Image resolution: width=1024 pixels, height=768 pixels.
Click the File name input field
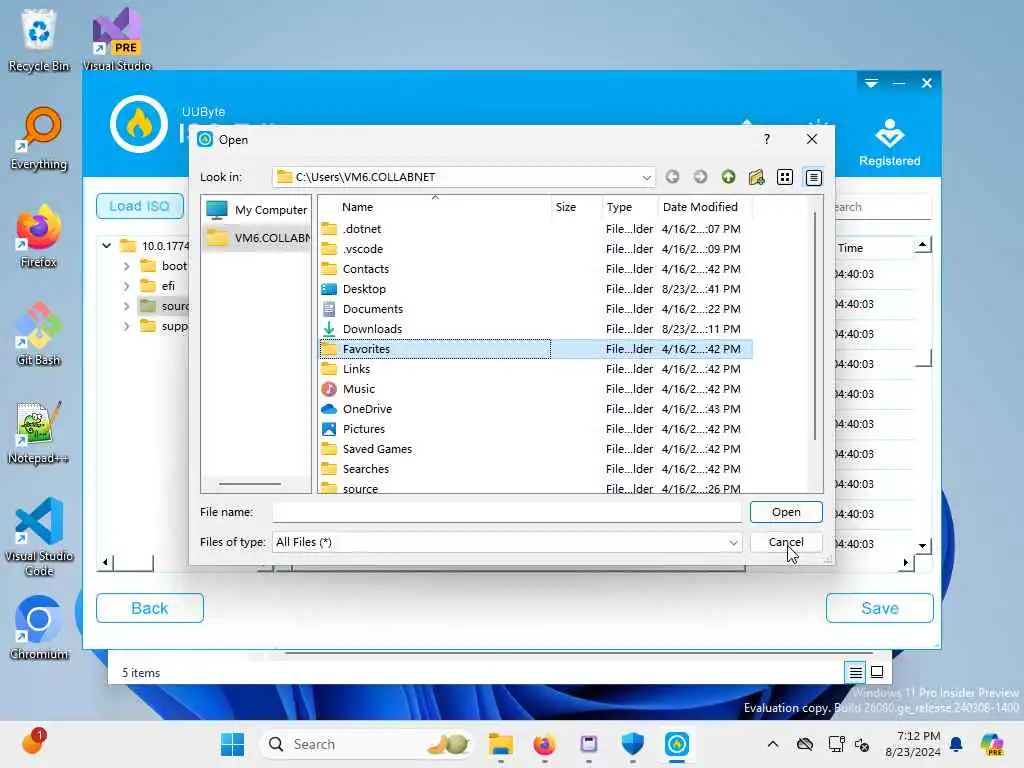(506, 512)
